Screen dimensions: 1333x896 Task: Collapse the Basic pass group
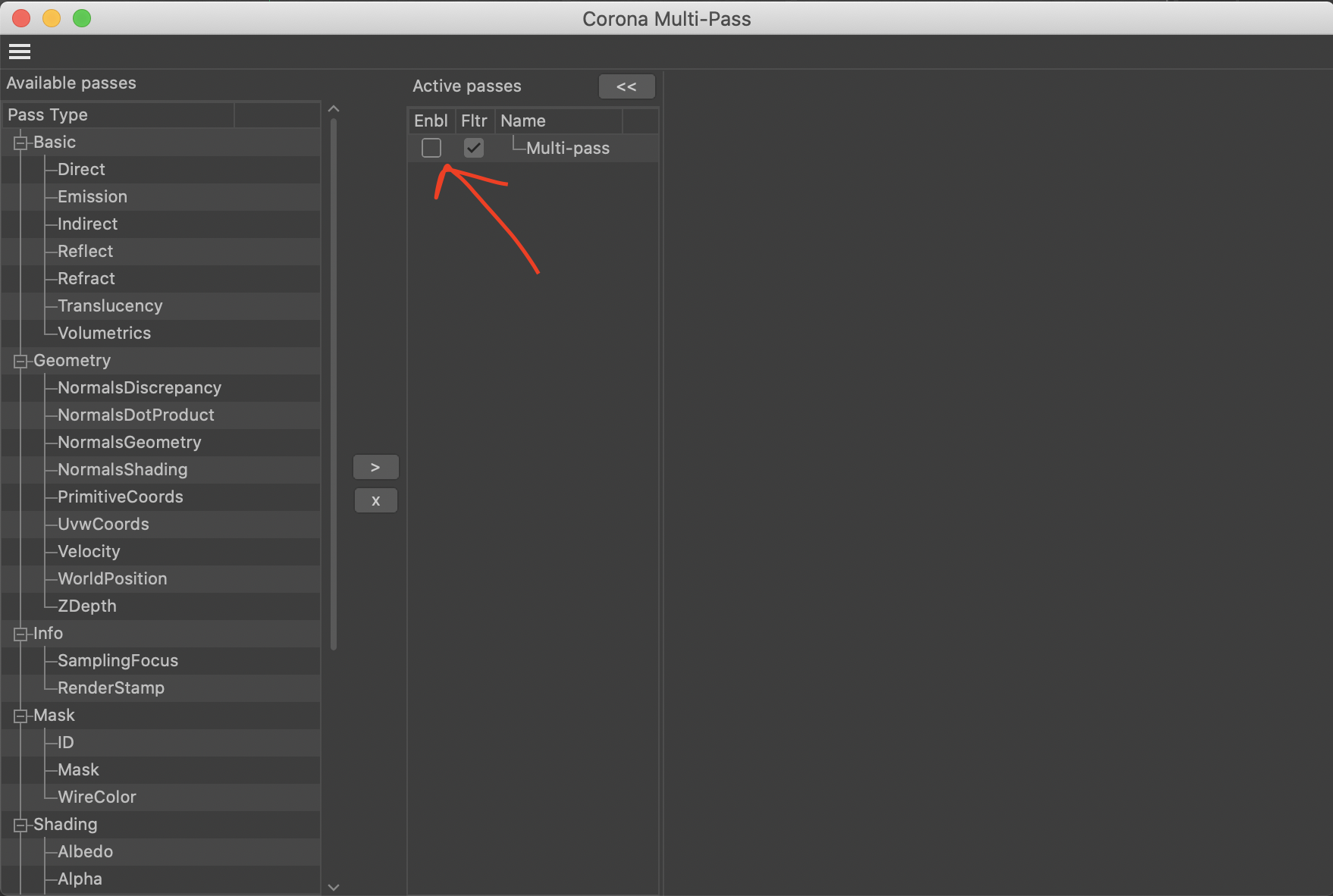coord(20,143)
